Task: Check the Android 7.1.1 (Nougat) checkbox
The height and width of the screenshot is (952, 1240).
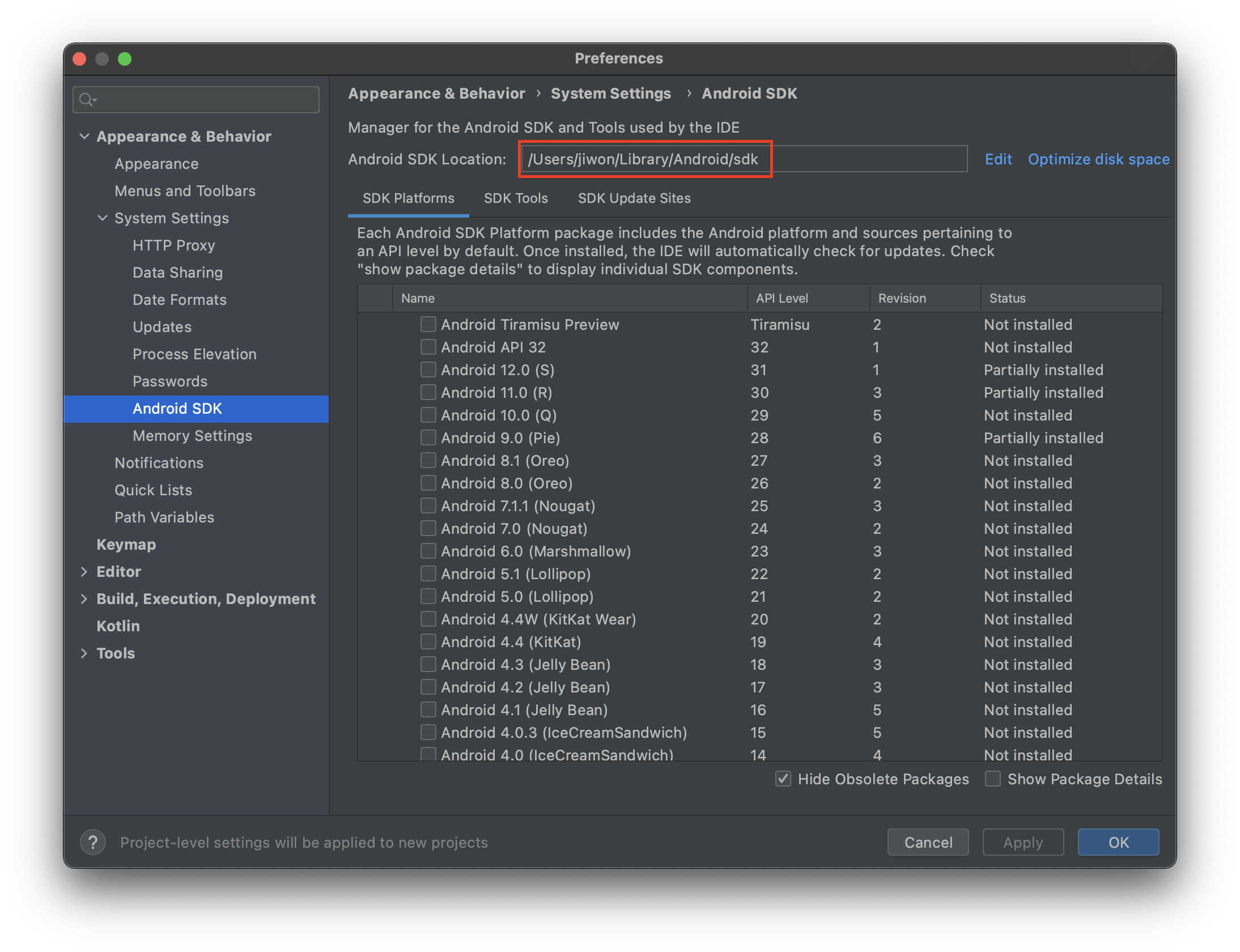Action: 428,505
